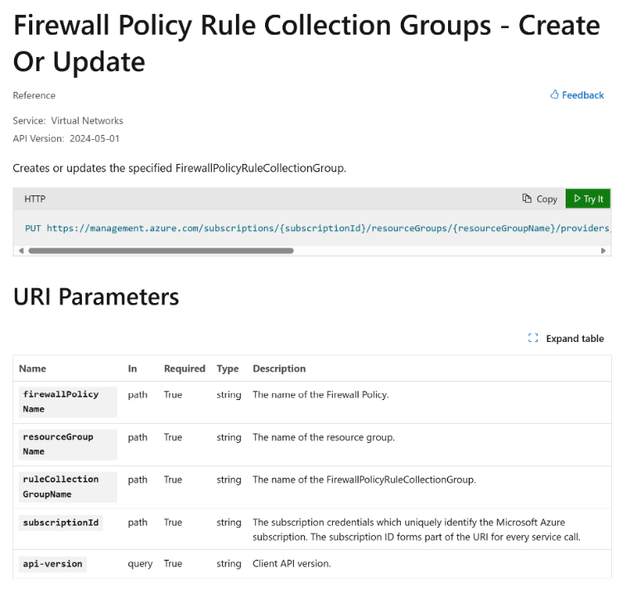Click the Expand table icon

pos(533,338)
